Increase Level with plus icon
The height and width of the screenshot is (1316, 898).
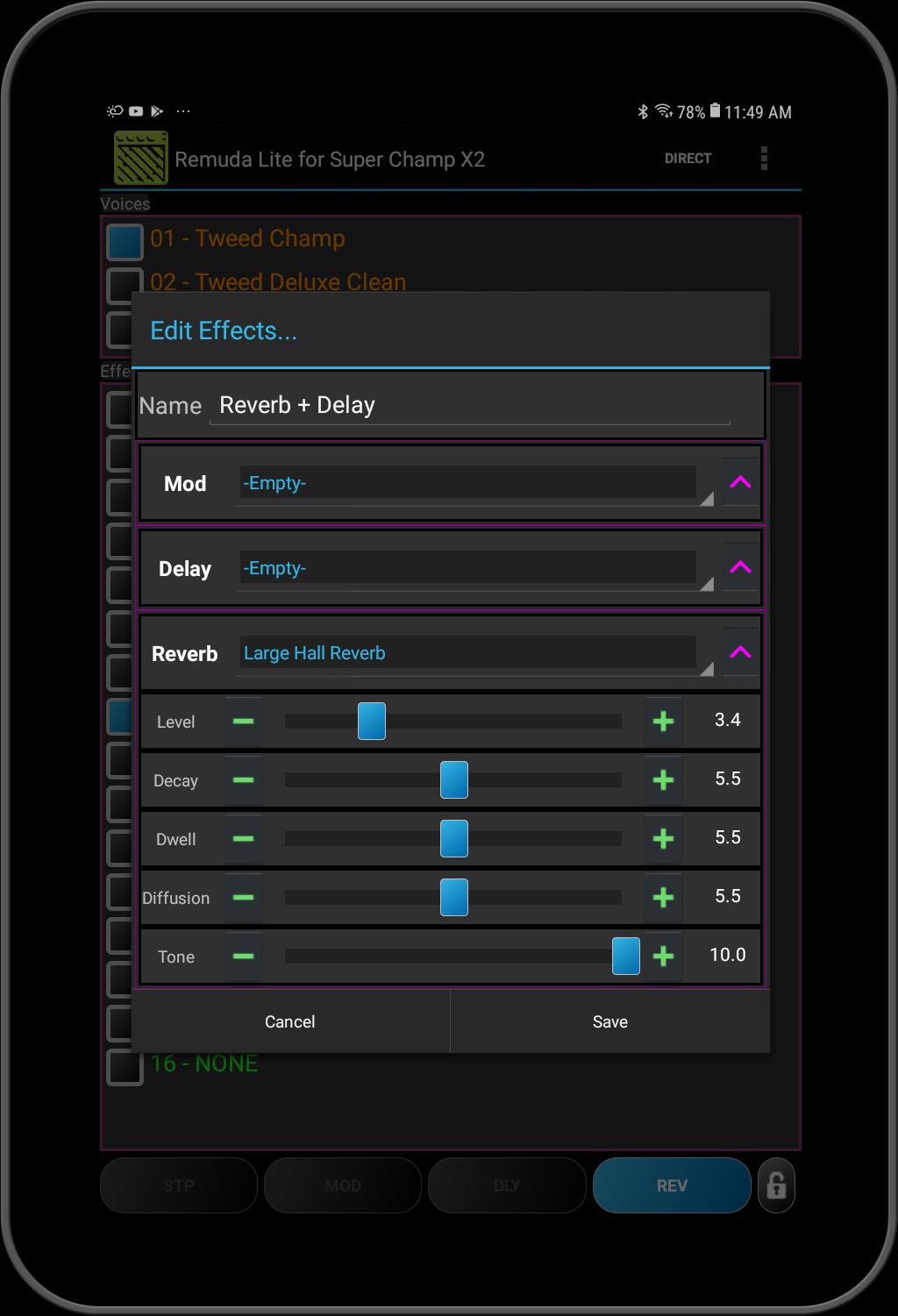click(663, 722)
